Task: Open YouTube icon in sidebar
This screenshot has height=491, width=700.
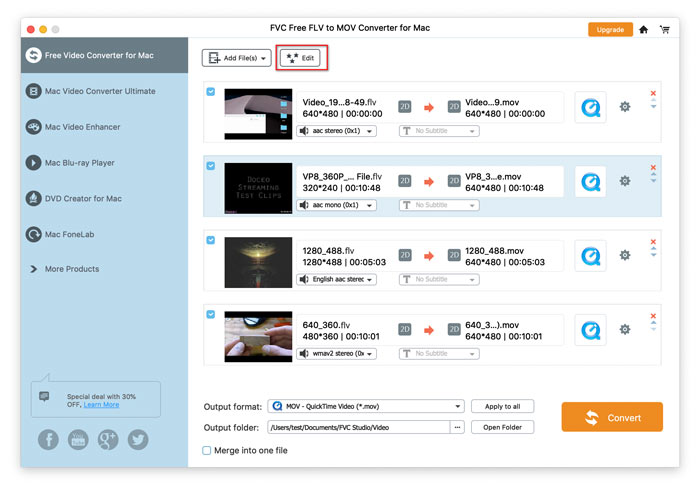Action: (x=78, y=440)
